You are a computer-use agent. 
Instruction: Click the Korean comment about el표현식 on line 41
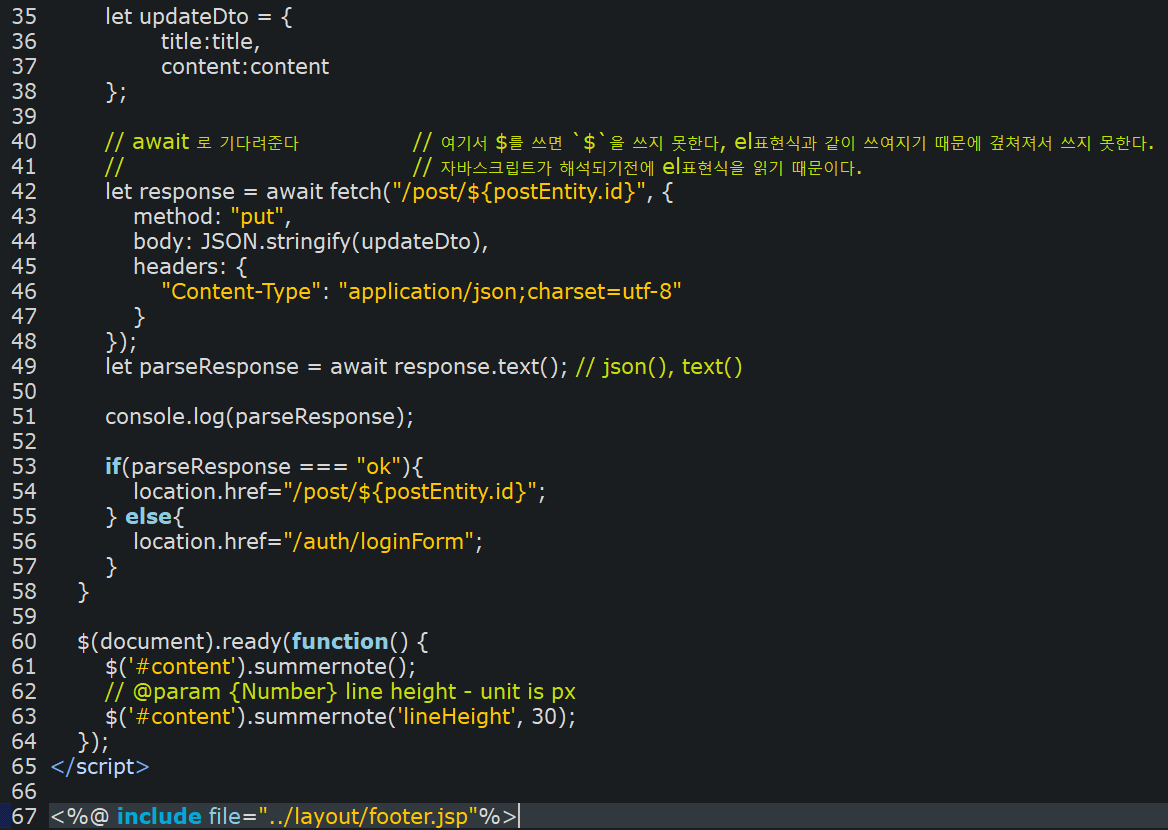pyautogui.click(x=637, y=167)
